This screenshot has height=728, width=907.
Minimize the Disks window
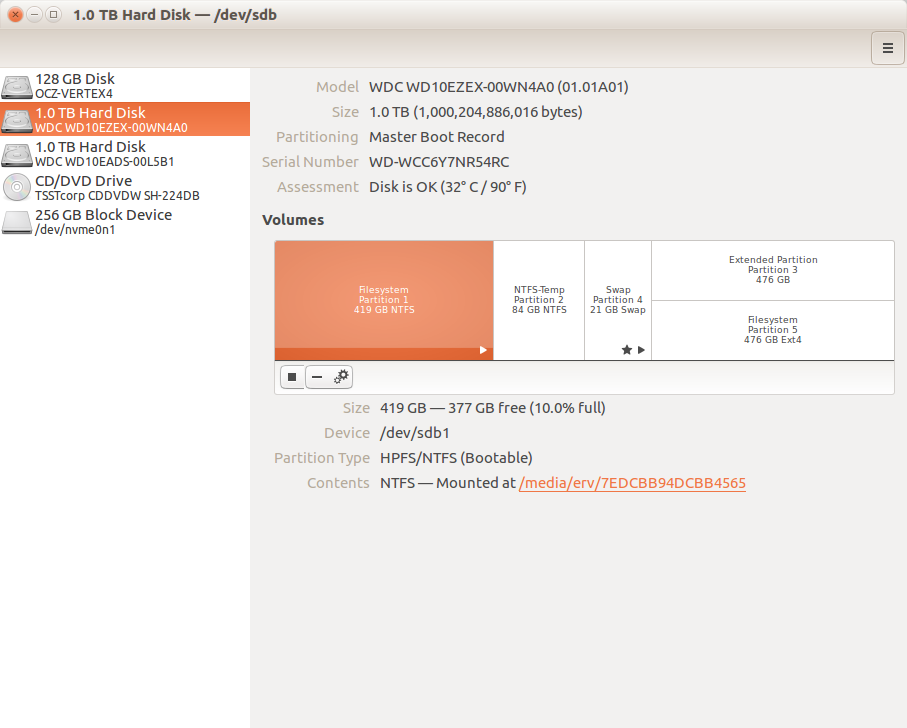pyautogui.click(x=34, y=15)
